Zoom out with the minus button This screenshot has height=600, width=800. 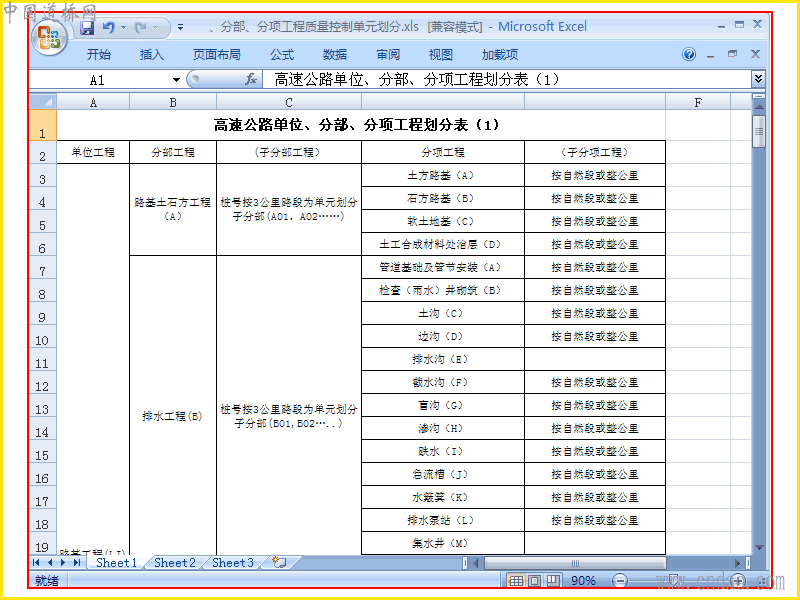point(620,580)
